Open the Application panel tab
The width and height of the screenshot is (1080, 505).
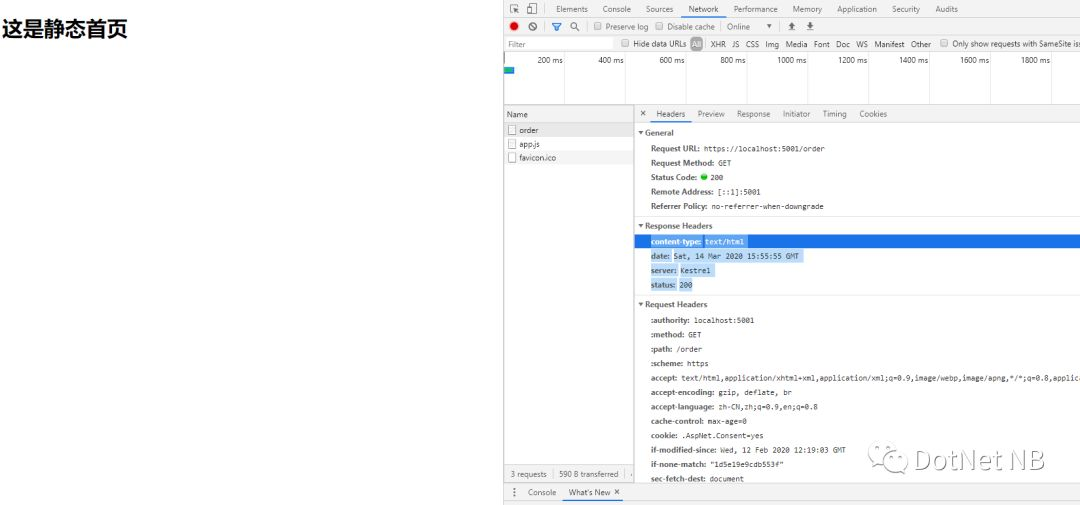click(857, 9)
